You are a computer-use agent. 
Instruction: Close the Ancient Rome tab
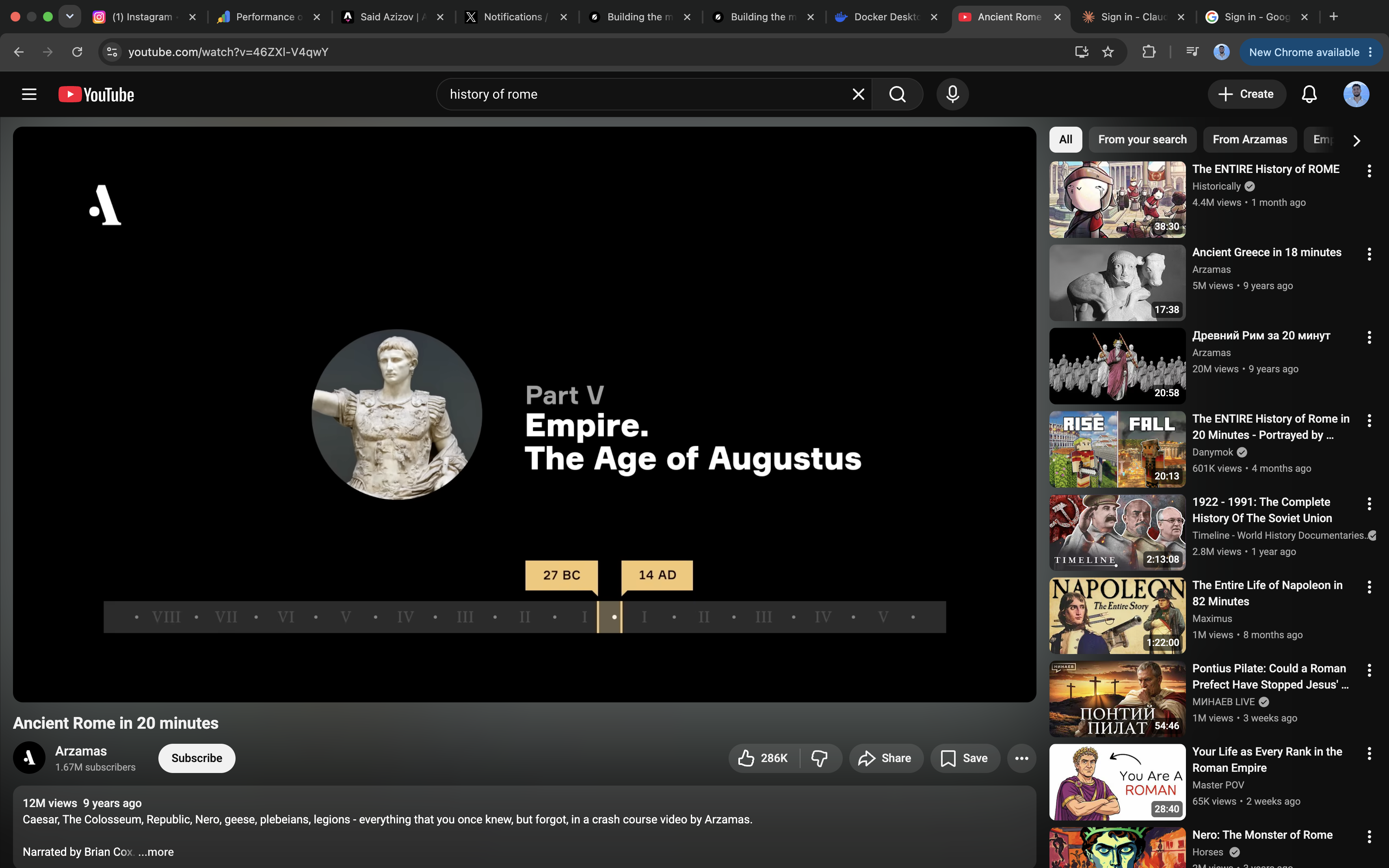click(1057, 17)
